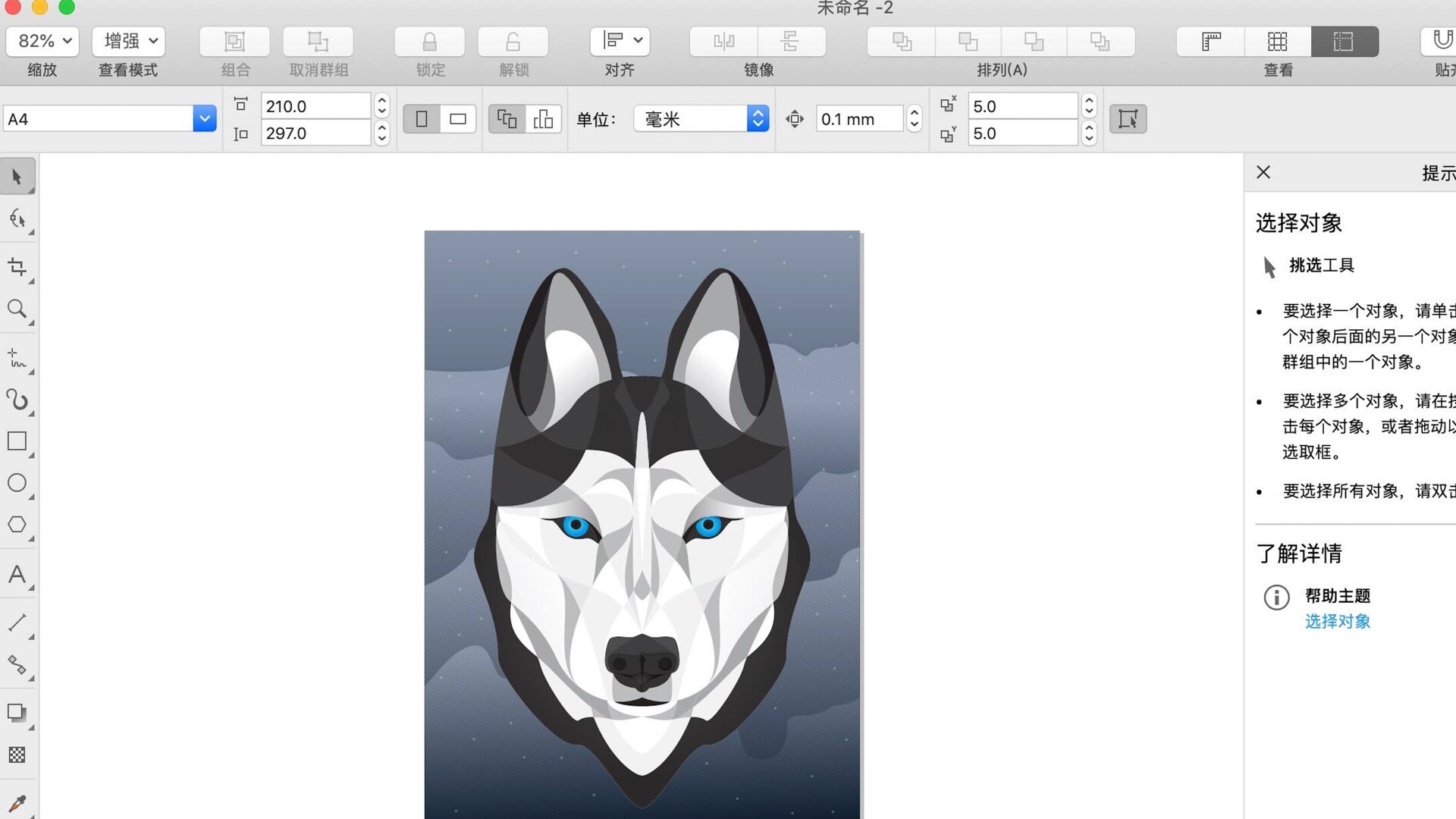
Task: Click the second arrange order icon
Action: click(968, 41)
